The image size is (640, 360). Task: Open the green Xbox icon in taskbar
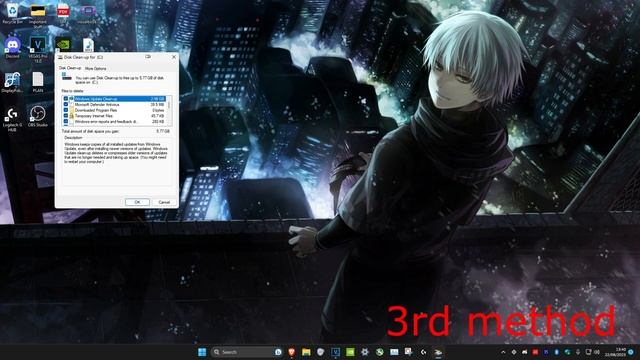coord(380,352)
